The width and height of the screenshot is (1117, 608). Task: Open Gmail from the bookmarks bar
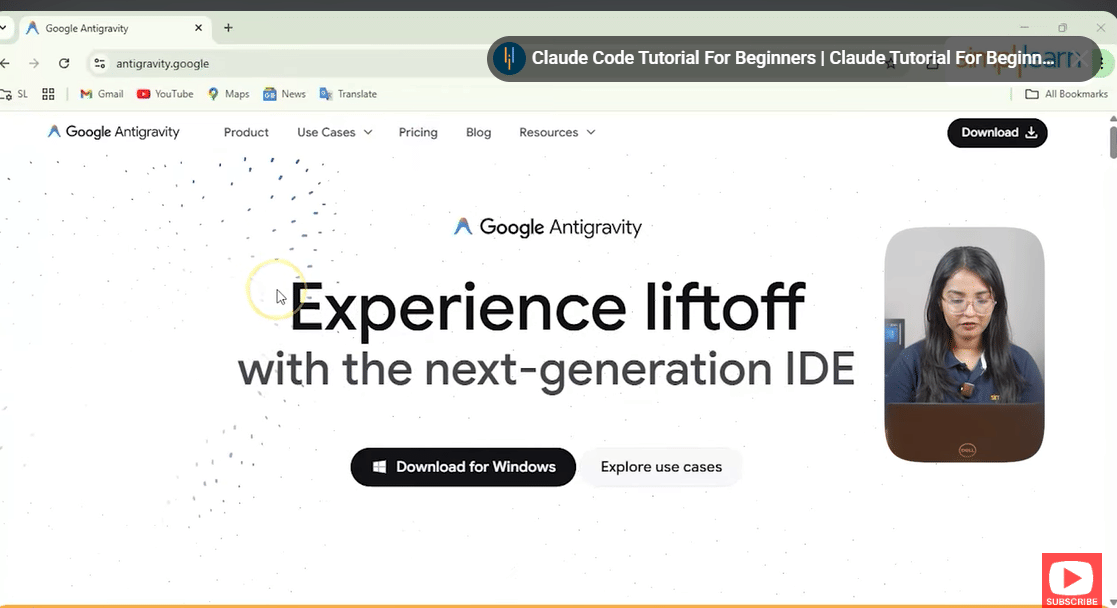[x=101, y=93]
